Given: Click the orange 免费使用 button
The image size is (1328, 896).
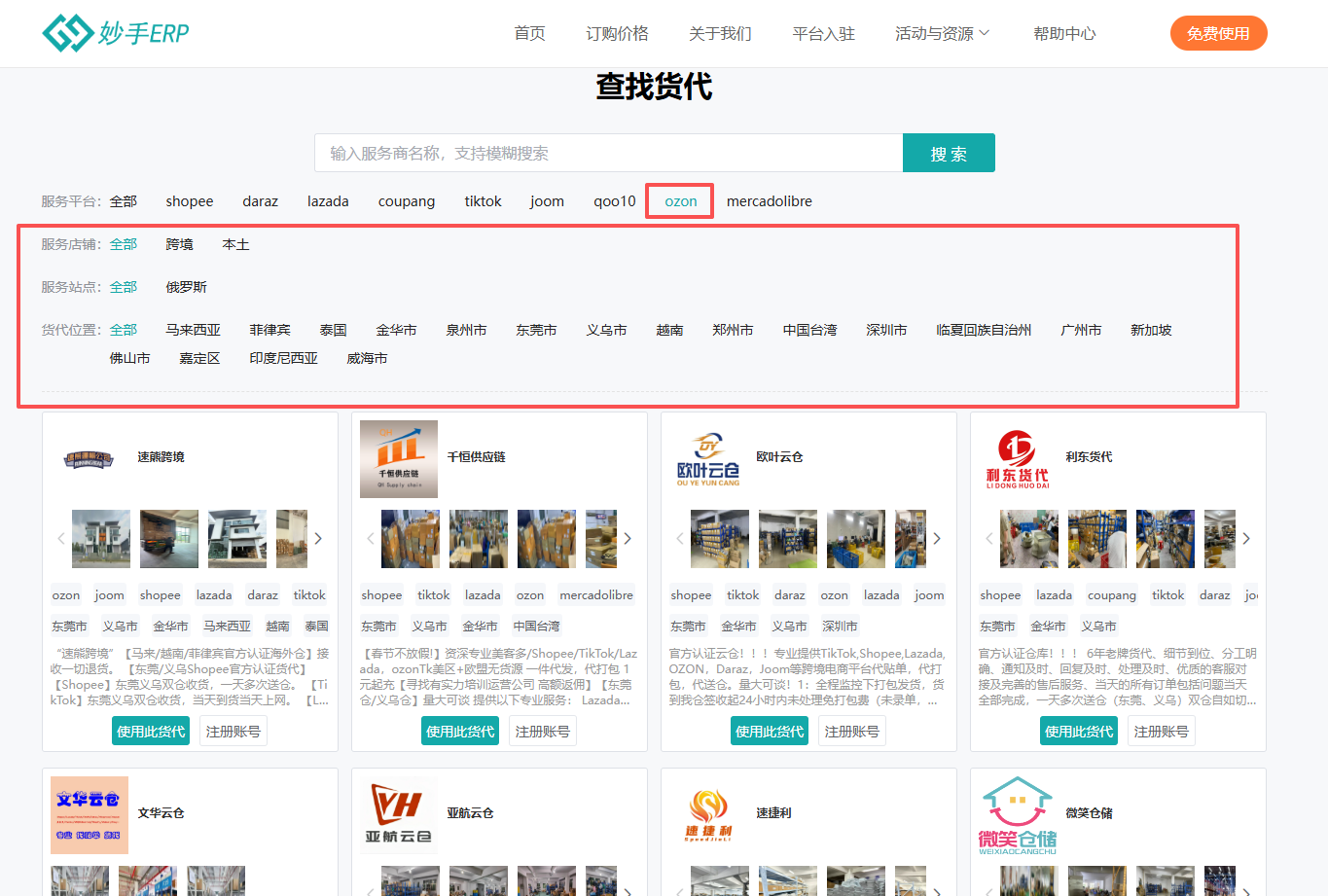Looking at the screenshot, I should click(x=1218, y=32).
